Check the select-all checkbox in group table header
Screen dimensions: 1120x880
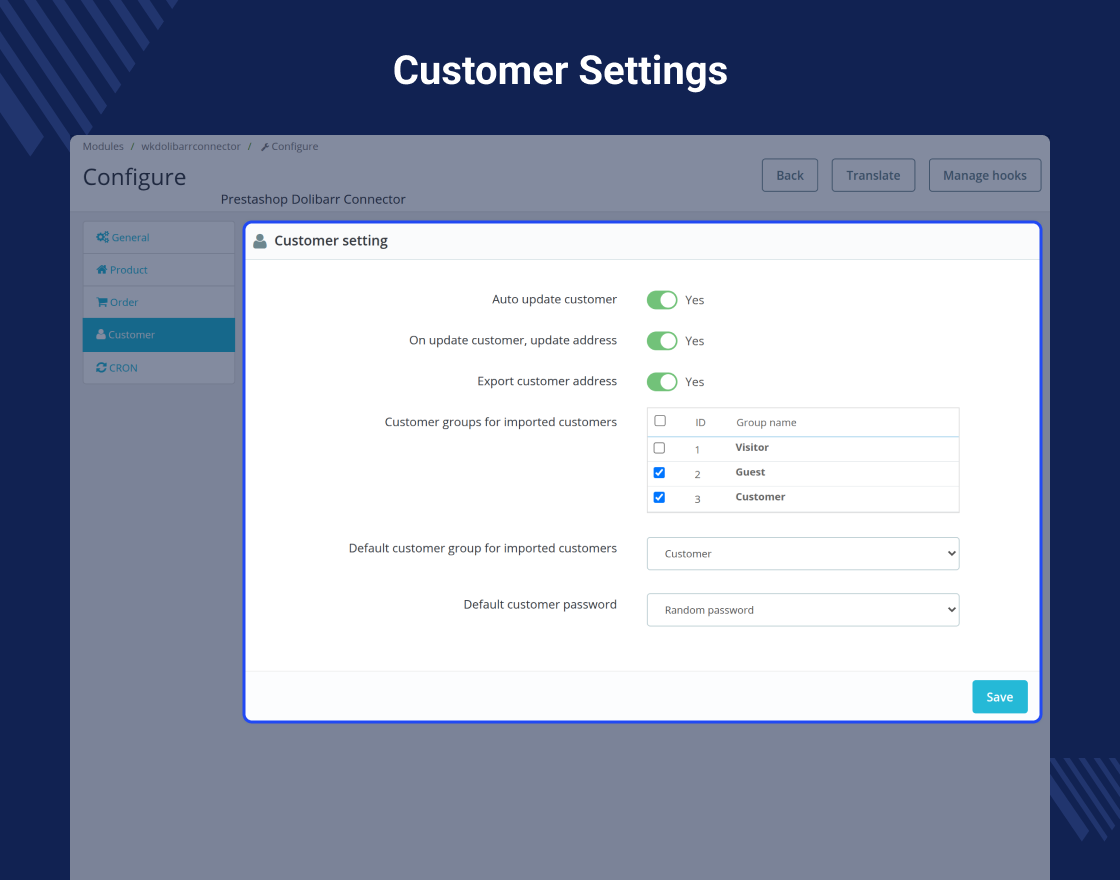click(x=660, y=421)
